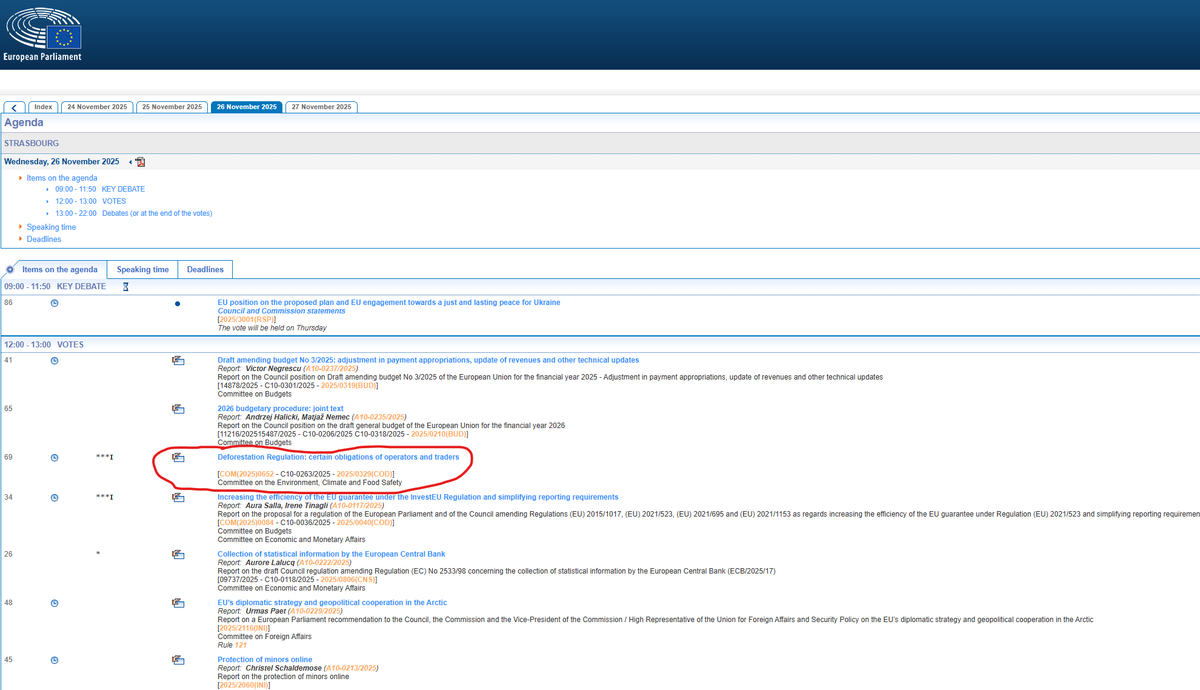The width and height of the screenshot is (1200, 690).
Task: Open procedure file 2025/0319(BUD)
Action: coord(347,385)
